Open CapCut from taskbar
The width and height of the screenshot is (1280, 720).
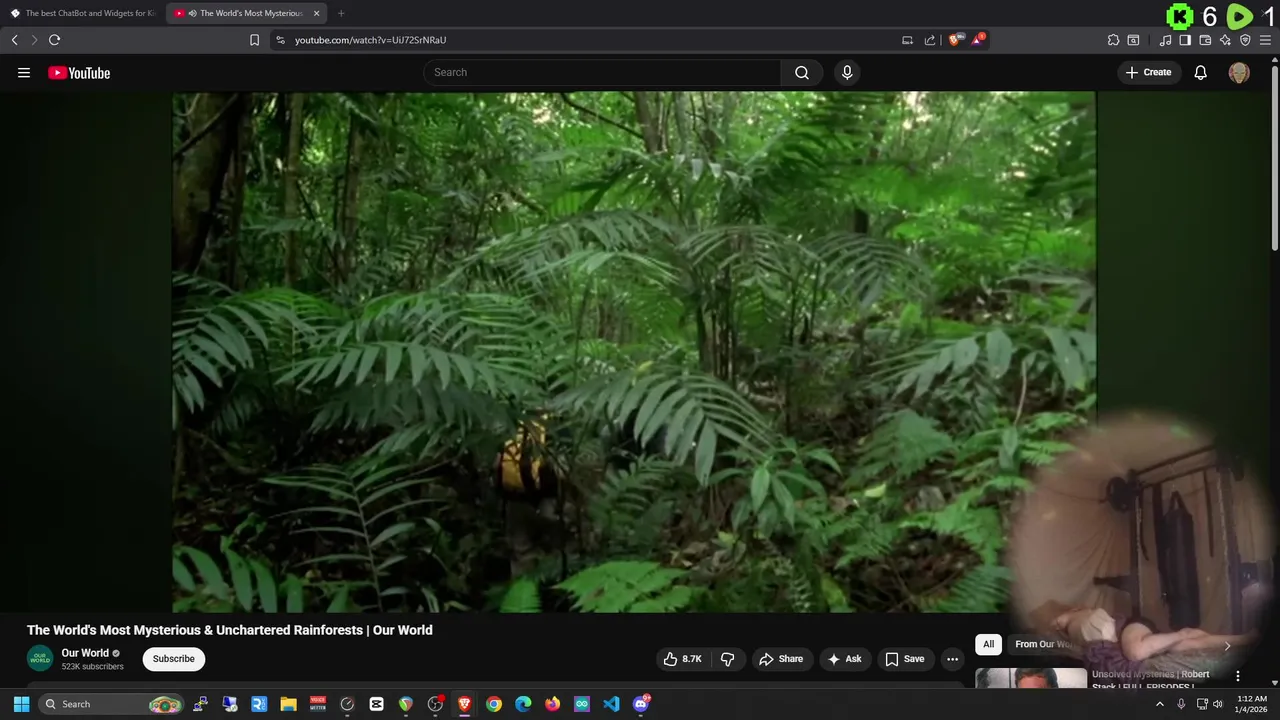pyautogui.click(x=376, y=704)
